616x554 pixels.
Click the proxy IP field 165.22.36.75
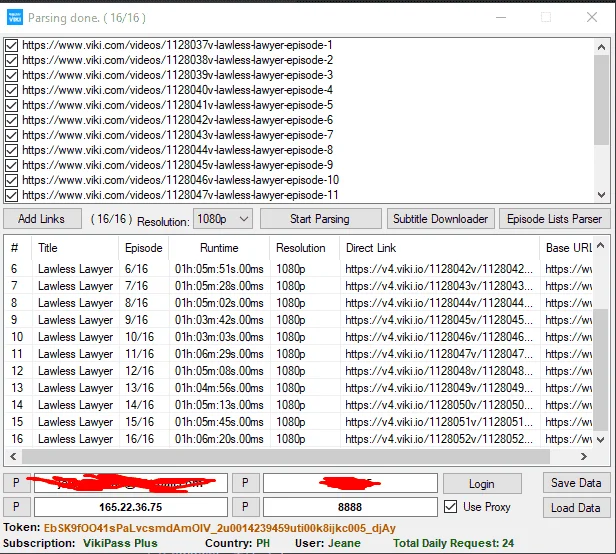[131, 507]
